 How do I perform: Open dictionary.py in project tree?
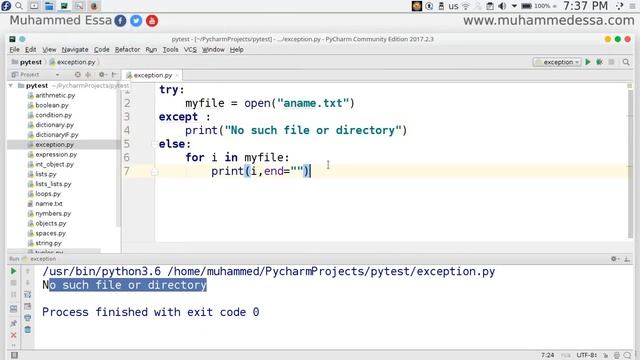point(54,125)
